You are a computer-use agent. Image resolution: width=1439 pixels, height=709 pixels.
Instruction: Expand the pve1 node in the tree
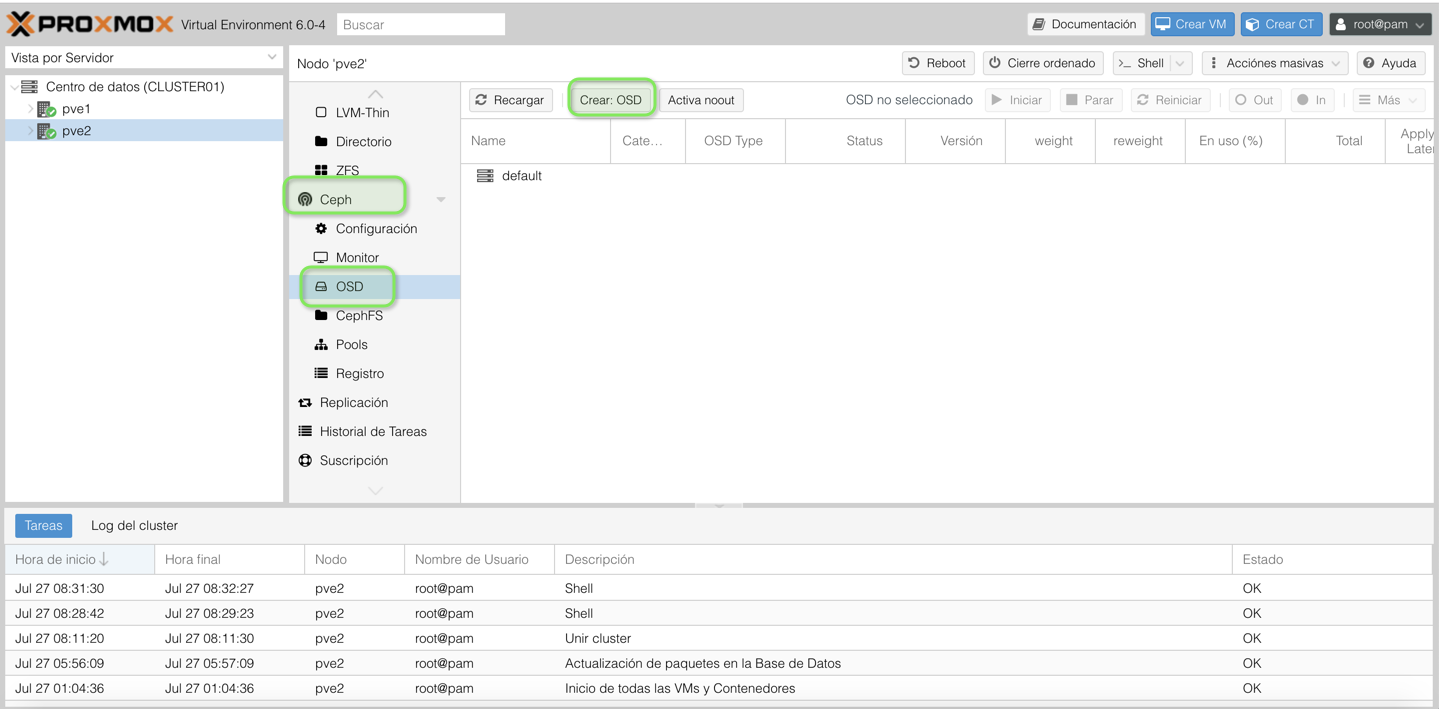tap(29, 108)
